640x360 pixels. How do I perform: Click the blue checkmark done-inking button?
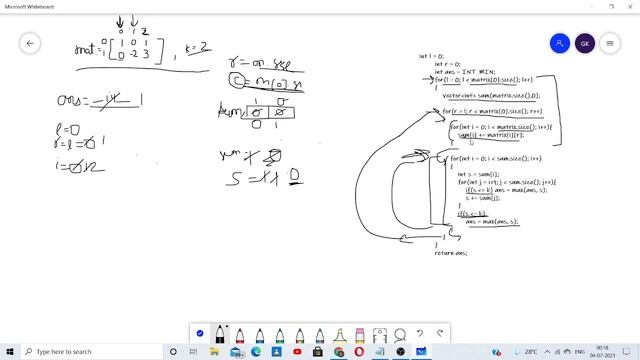pos(200,333)
